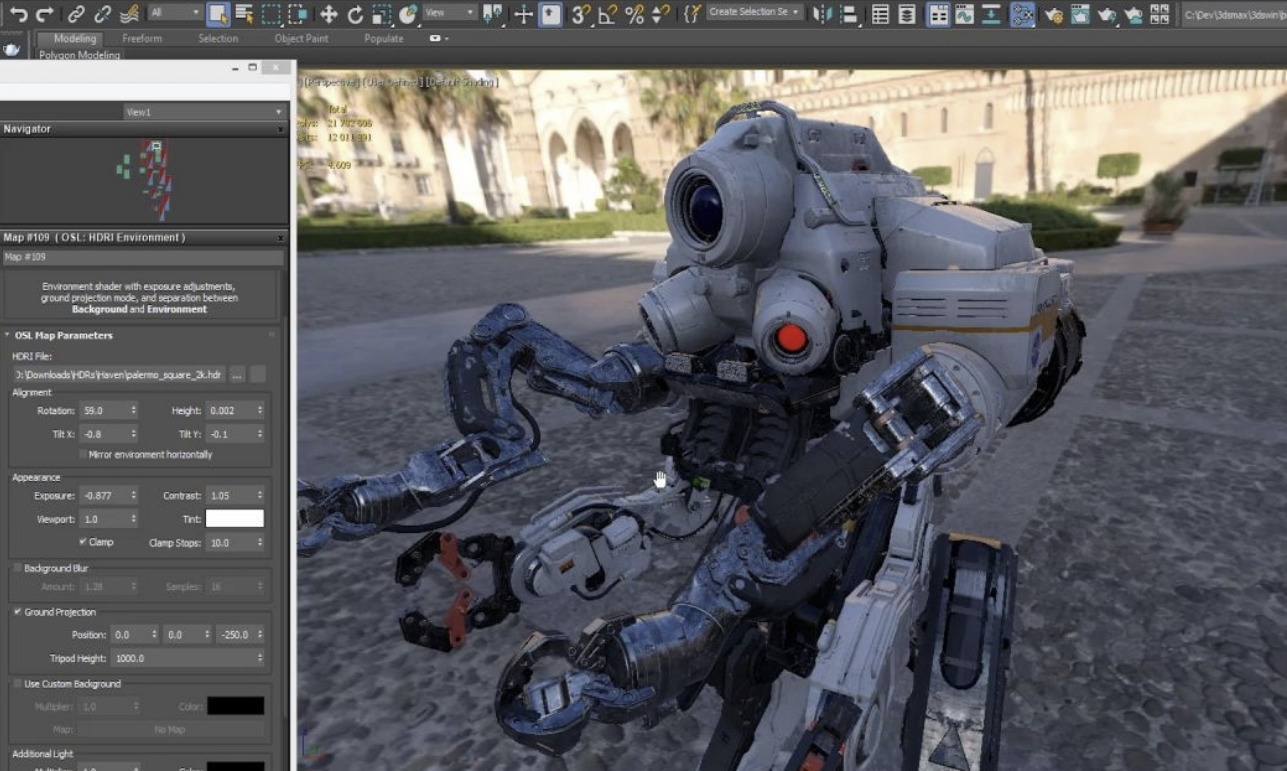The image size is (1287, 771).
Task: Activate the Select and Scale tool
Action: click(382, 14)
